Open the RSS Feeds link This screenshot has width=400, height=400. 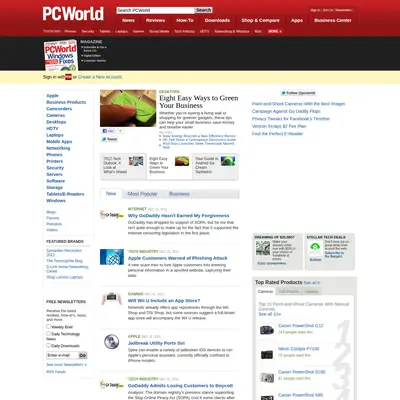56,372
